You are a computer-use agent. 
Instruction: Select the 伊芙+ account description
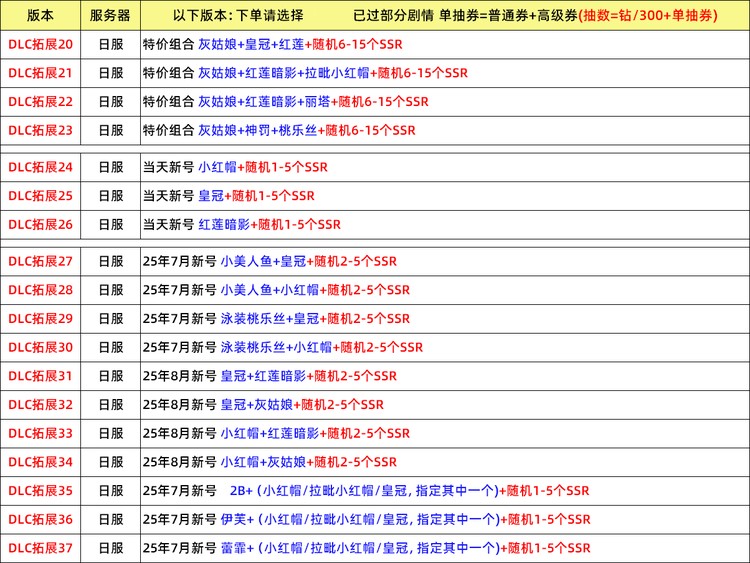[366, 519]
